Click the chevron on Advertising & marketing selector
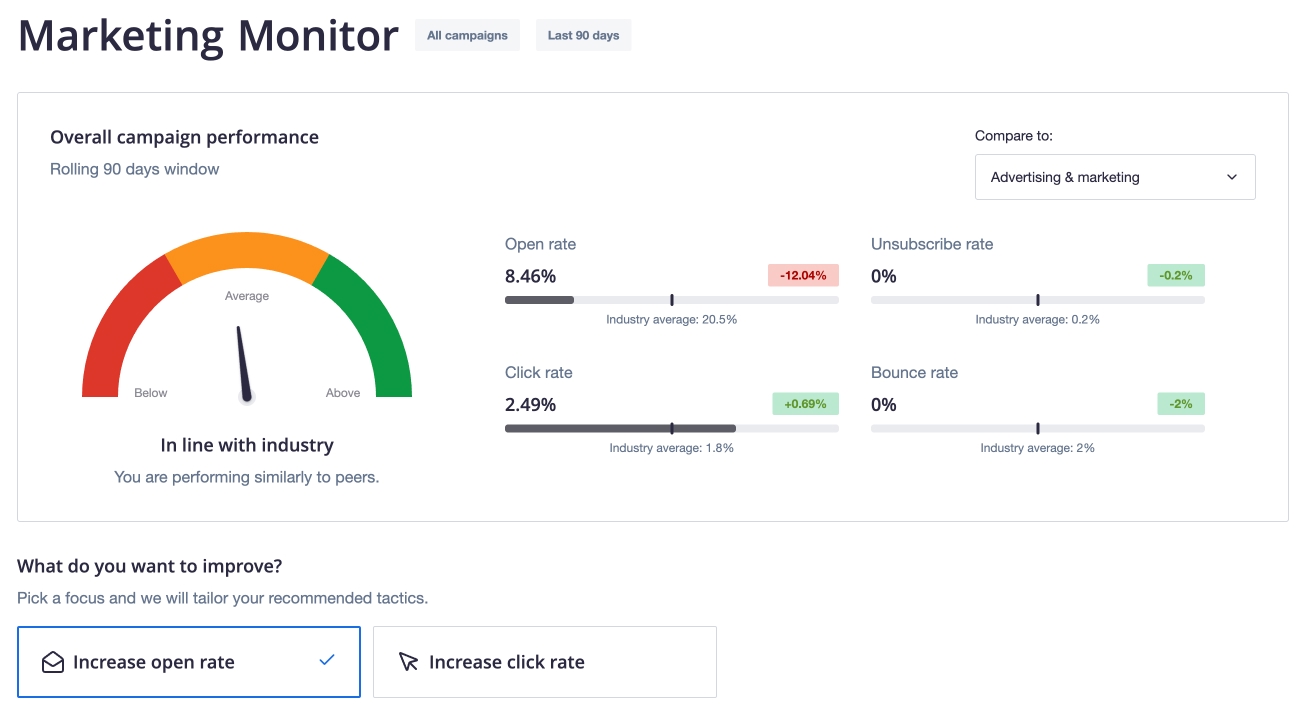 [x=1232, y=177]
